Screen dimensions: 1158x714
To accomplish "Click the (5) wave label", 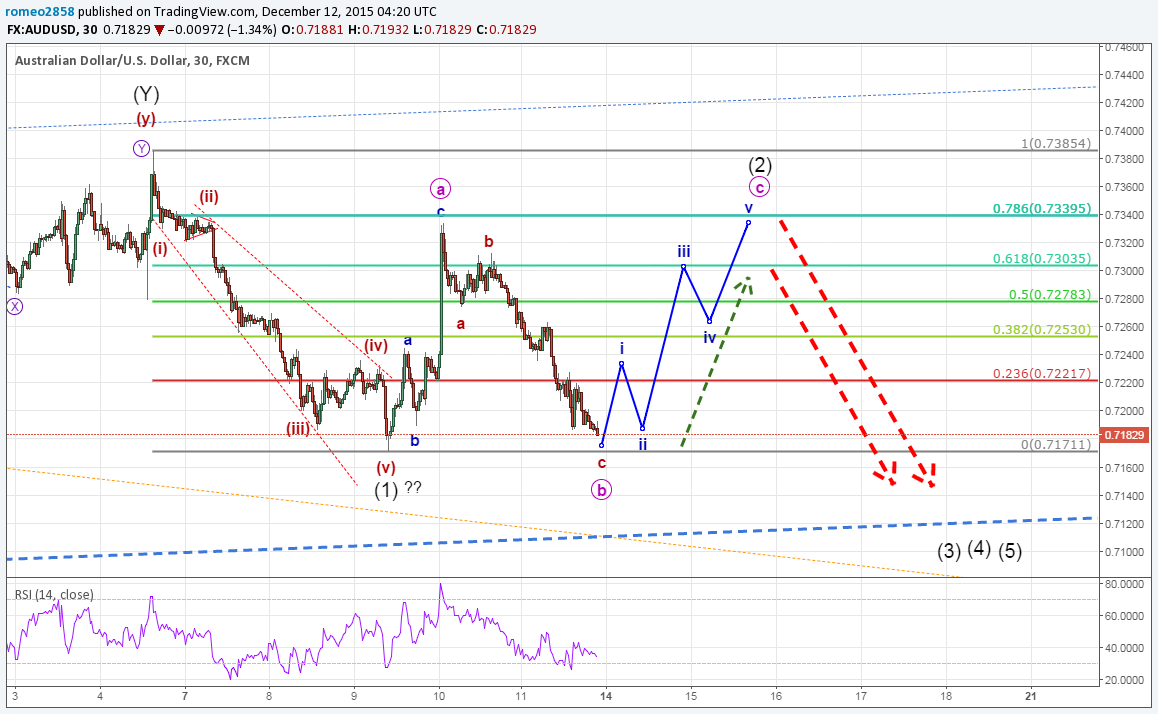I will (x=1010, y=551).
